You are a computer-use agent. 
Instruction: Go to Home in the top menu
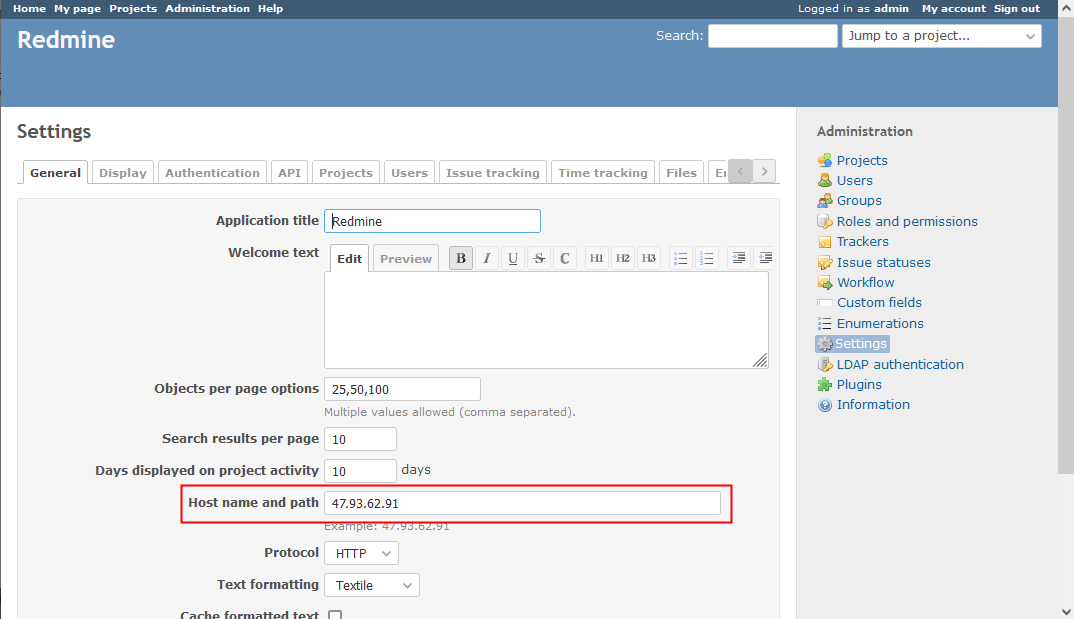(29, 8)
